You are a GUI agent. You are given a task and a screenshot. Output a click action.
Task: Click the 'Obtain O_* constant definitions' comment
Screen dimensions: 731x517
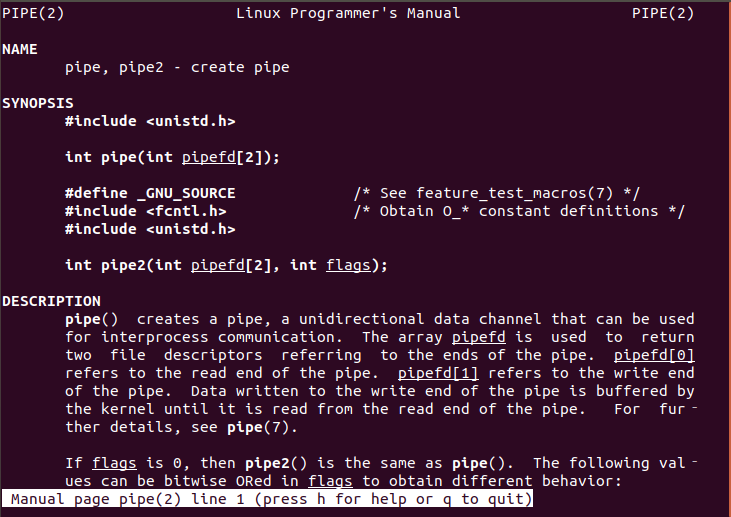tap(519, 211)
